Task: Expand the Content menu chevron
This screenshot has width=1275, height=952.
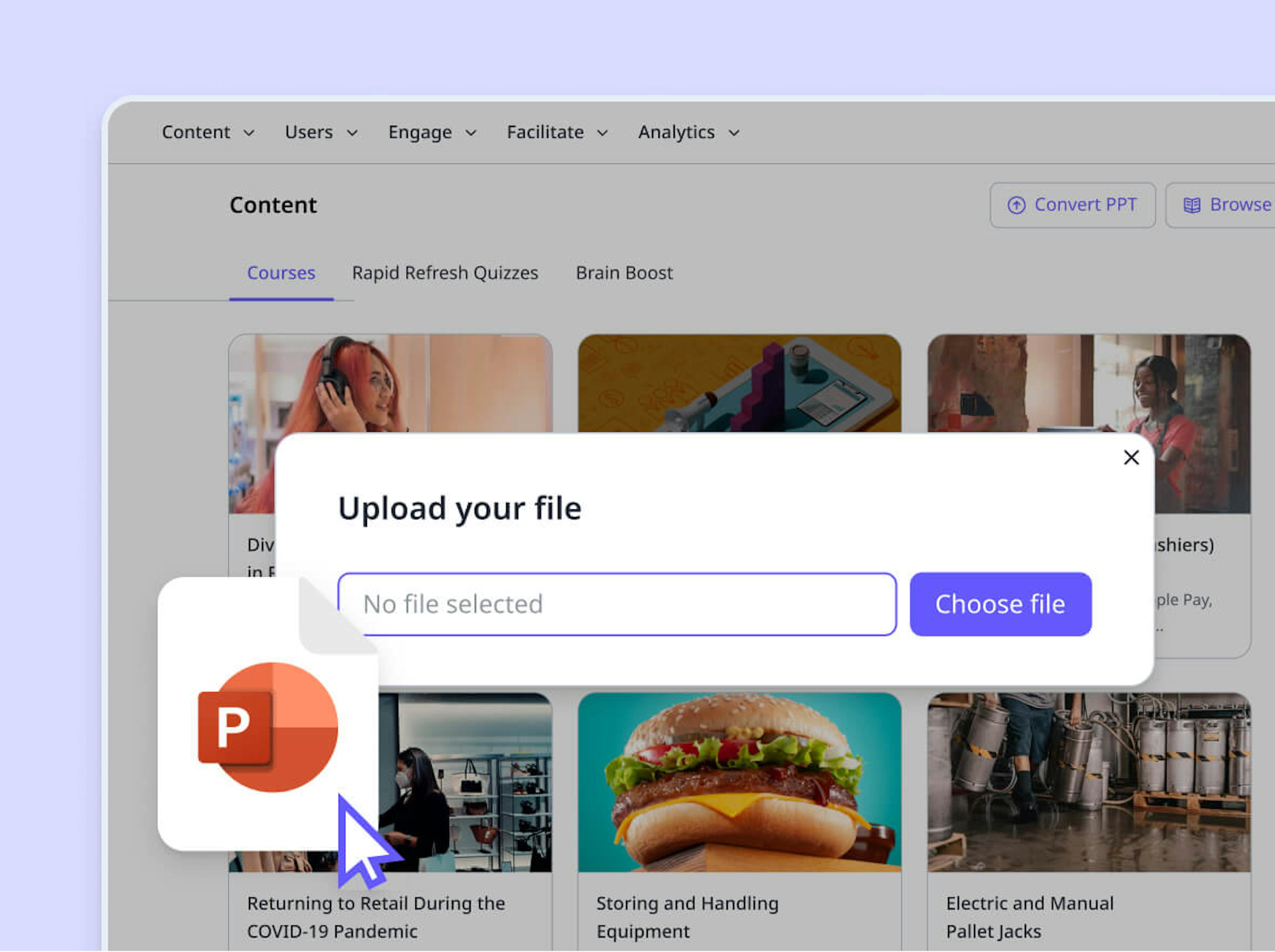Action: pos(249,133)
